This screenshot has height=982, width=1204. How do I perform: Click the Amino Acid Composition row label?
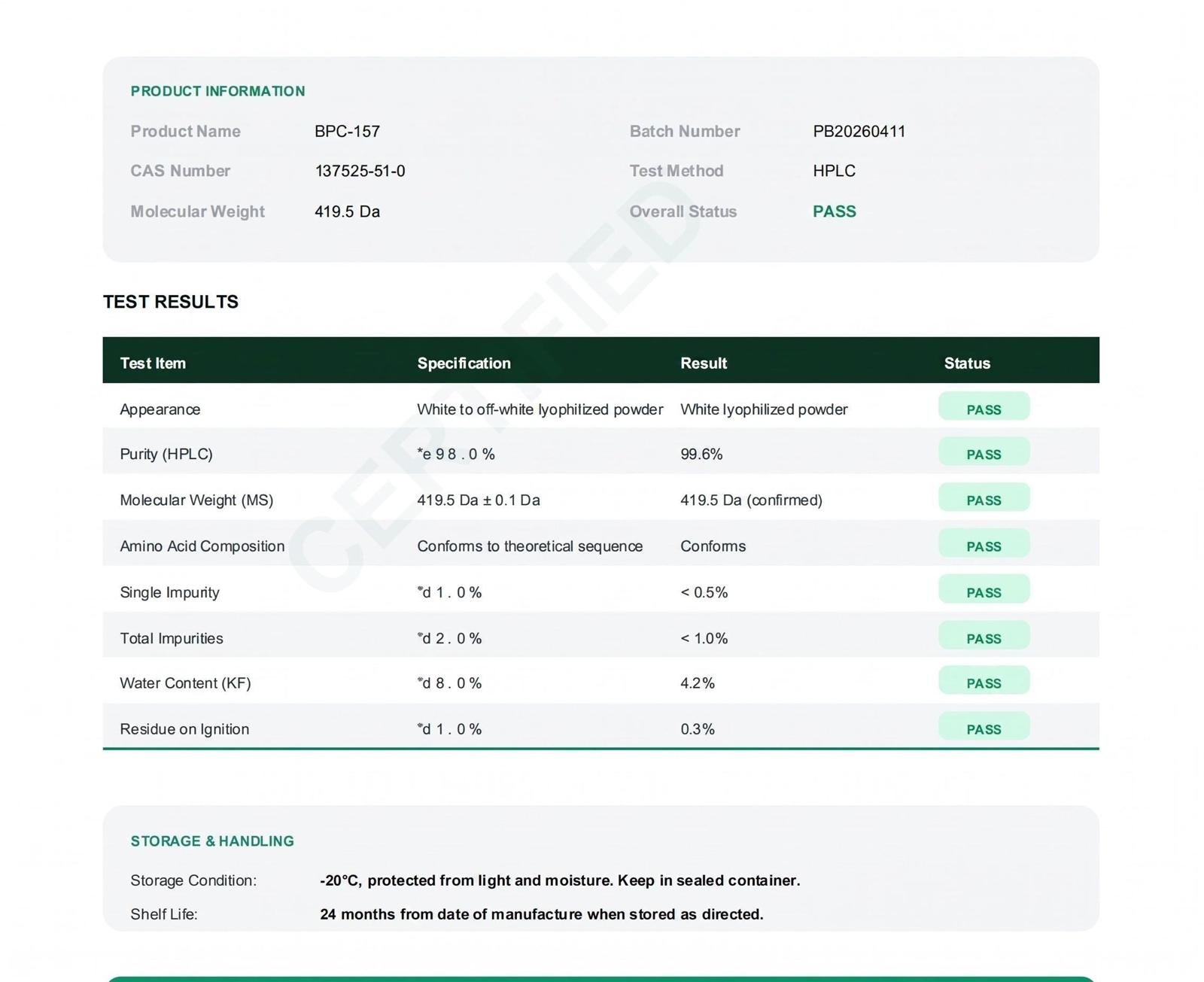[x=202, y=546]
